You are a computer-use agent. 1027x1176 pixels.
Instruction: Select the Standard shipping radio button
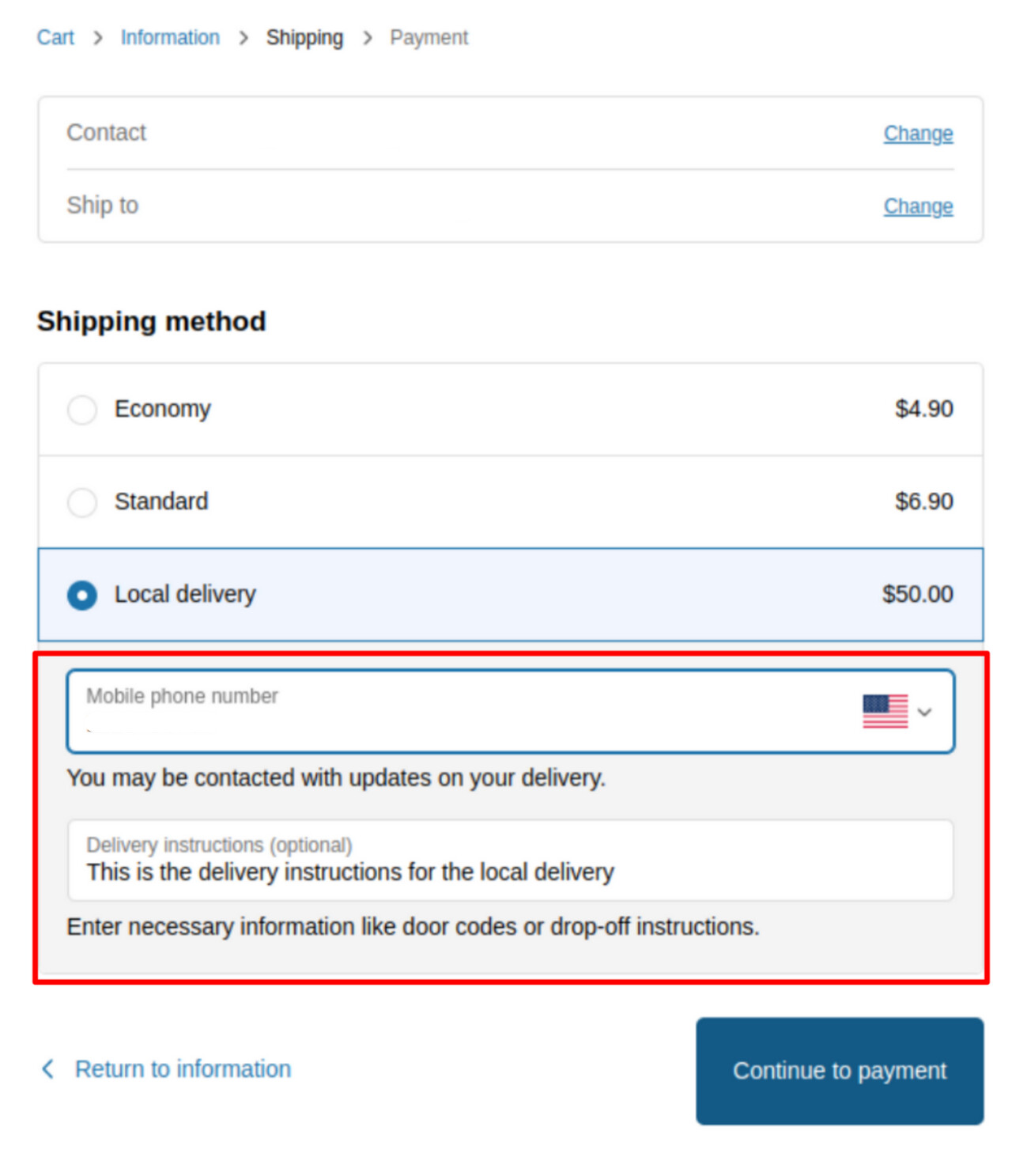pos(82,502)
